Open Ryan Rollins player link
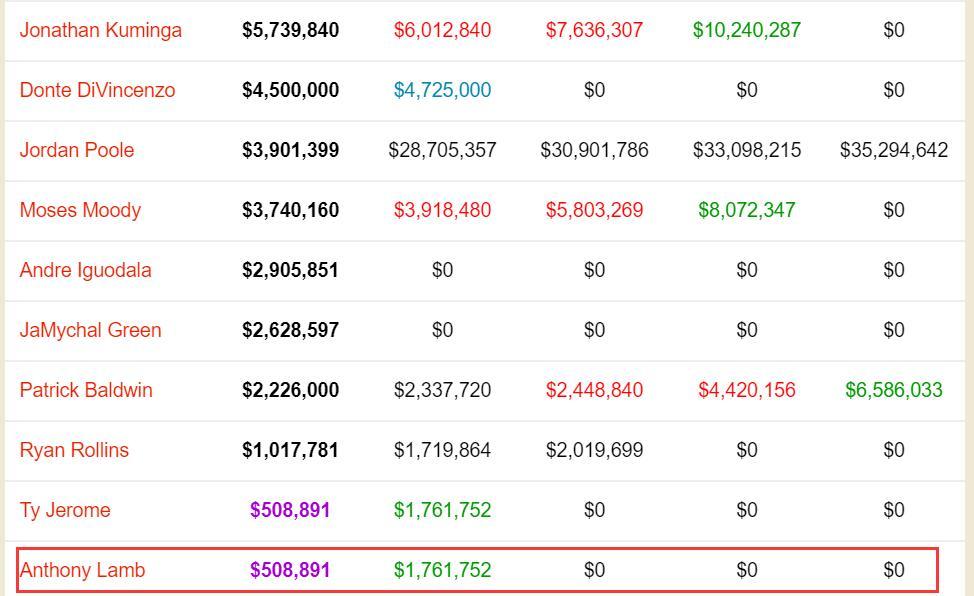The image size is (974, 596). [75, 450]
